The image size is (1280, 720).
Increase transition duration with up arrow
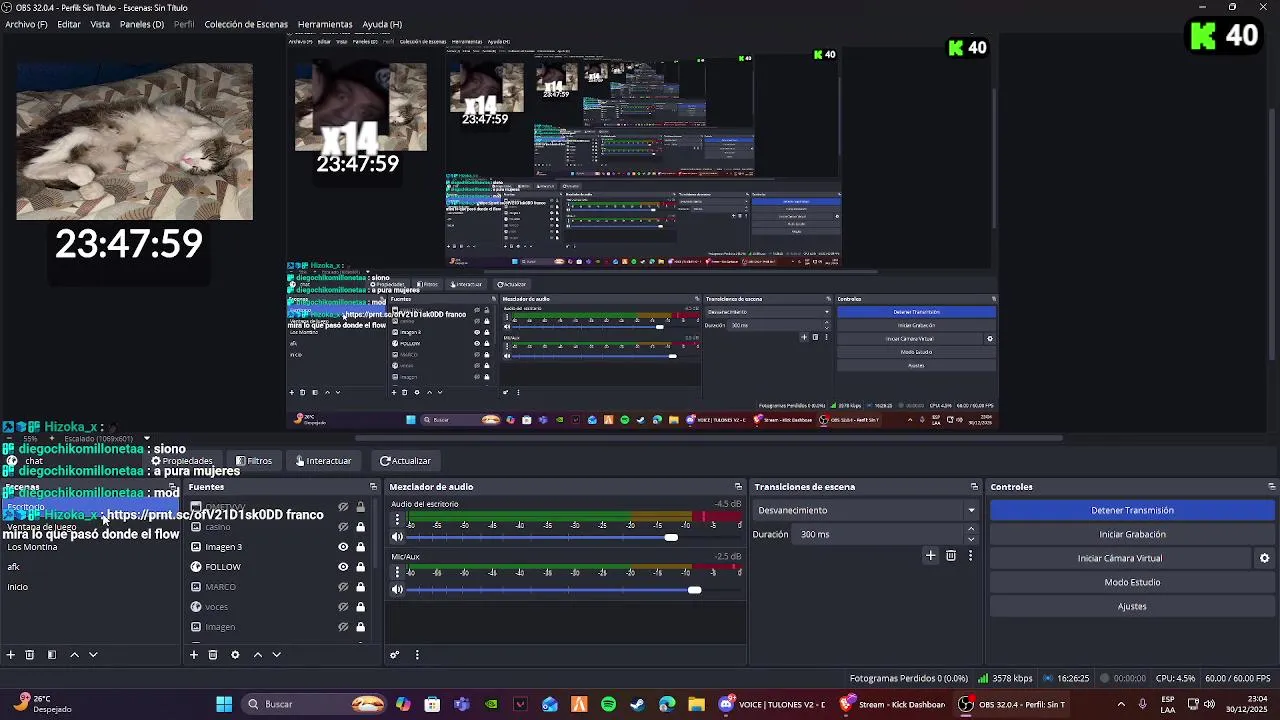[x=971, y=529]
